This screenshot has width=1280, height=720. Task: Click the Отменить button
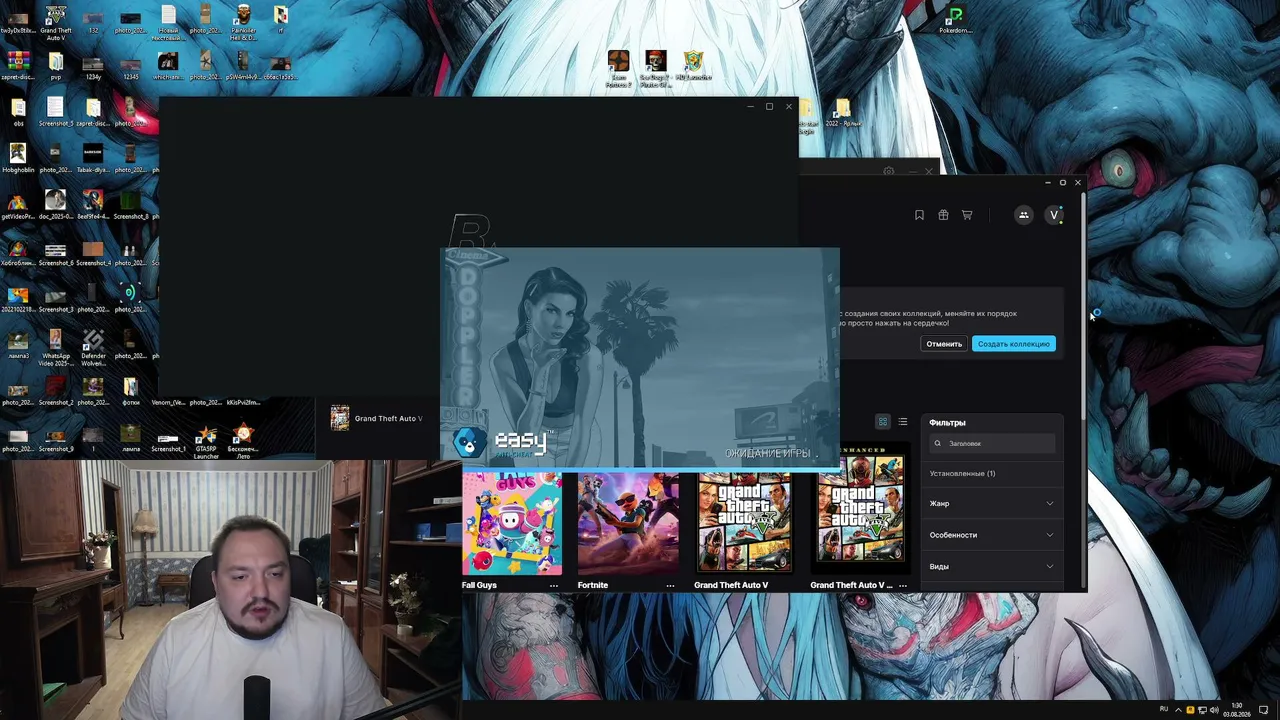click(x=944, y=344)
